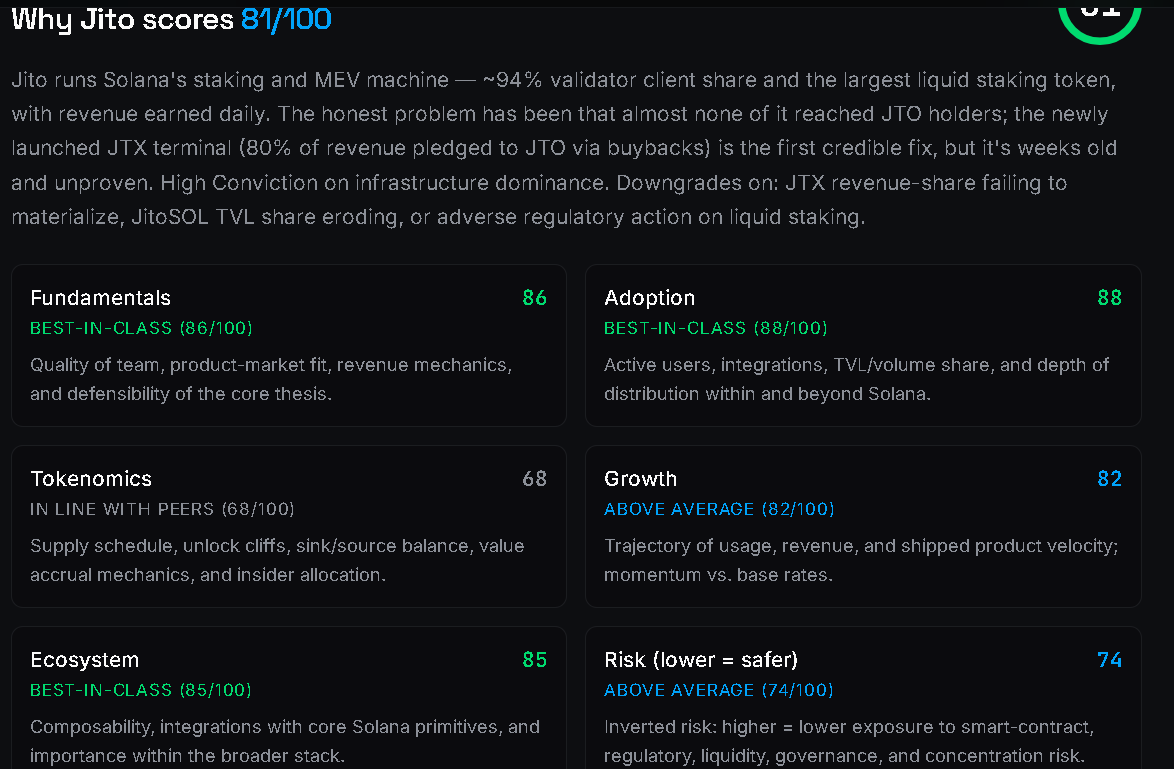This screenshot has height=769, width=1174.
Task: Click the Tokenomics score value 68
Action: (535, 479)
